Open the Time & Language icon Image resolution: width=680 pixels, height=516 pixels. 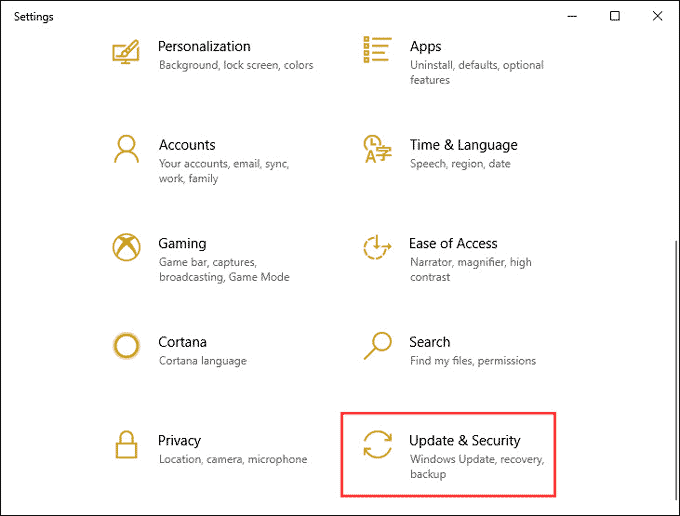point(377,149)
